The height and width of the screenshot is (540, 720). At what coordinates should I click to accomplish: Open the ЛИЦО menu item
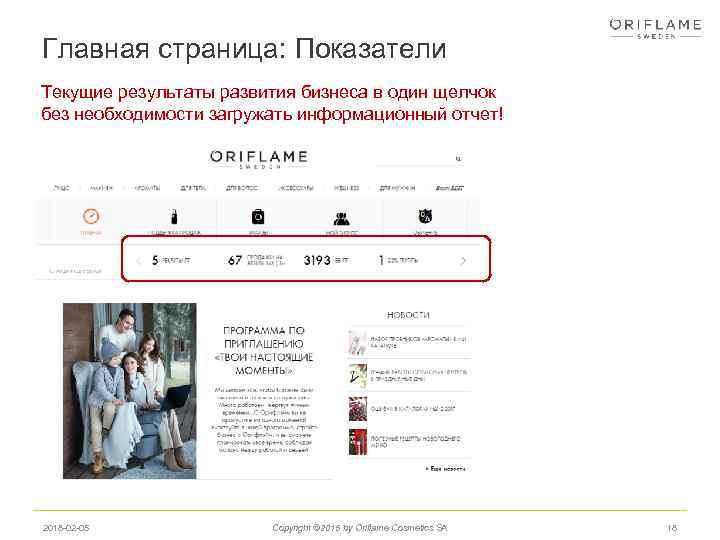[x=62, y=188]
